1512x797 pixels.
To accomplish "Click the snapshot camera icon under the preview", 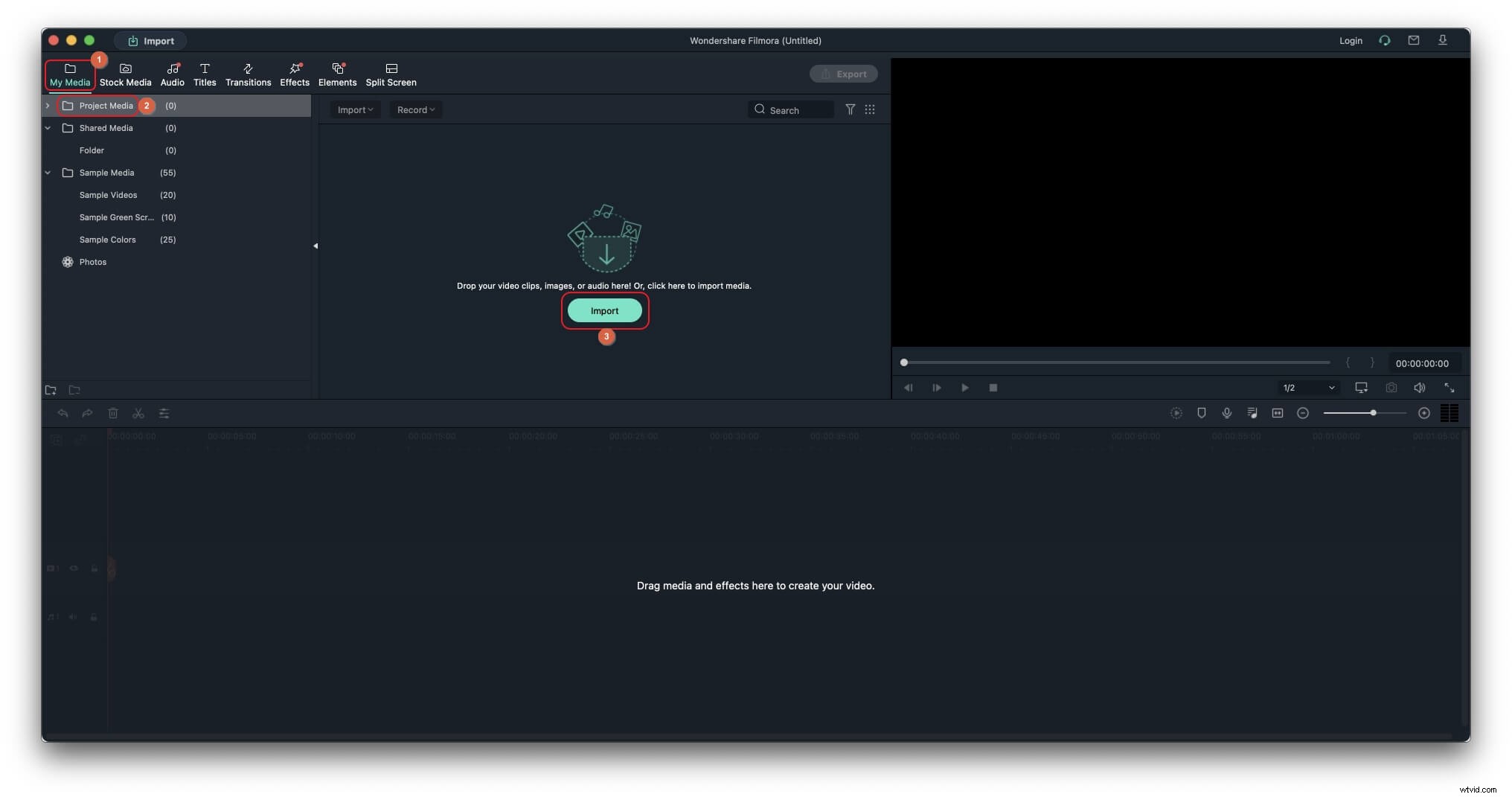I will click(x=1391, y=388).
